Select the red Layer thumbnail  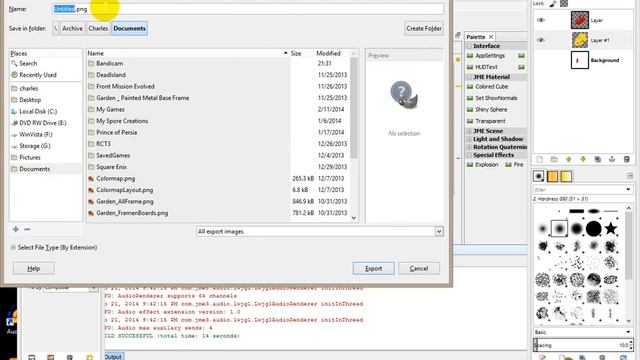click(x=580, y=20)
